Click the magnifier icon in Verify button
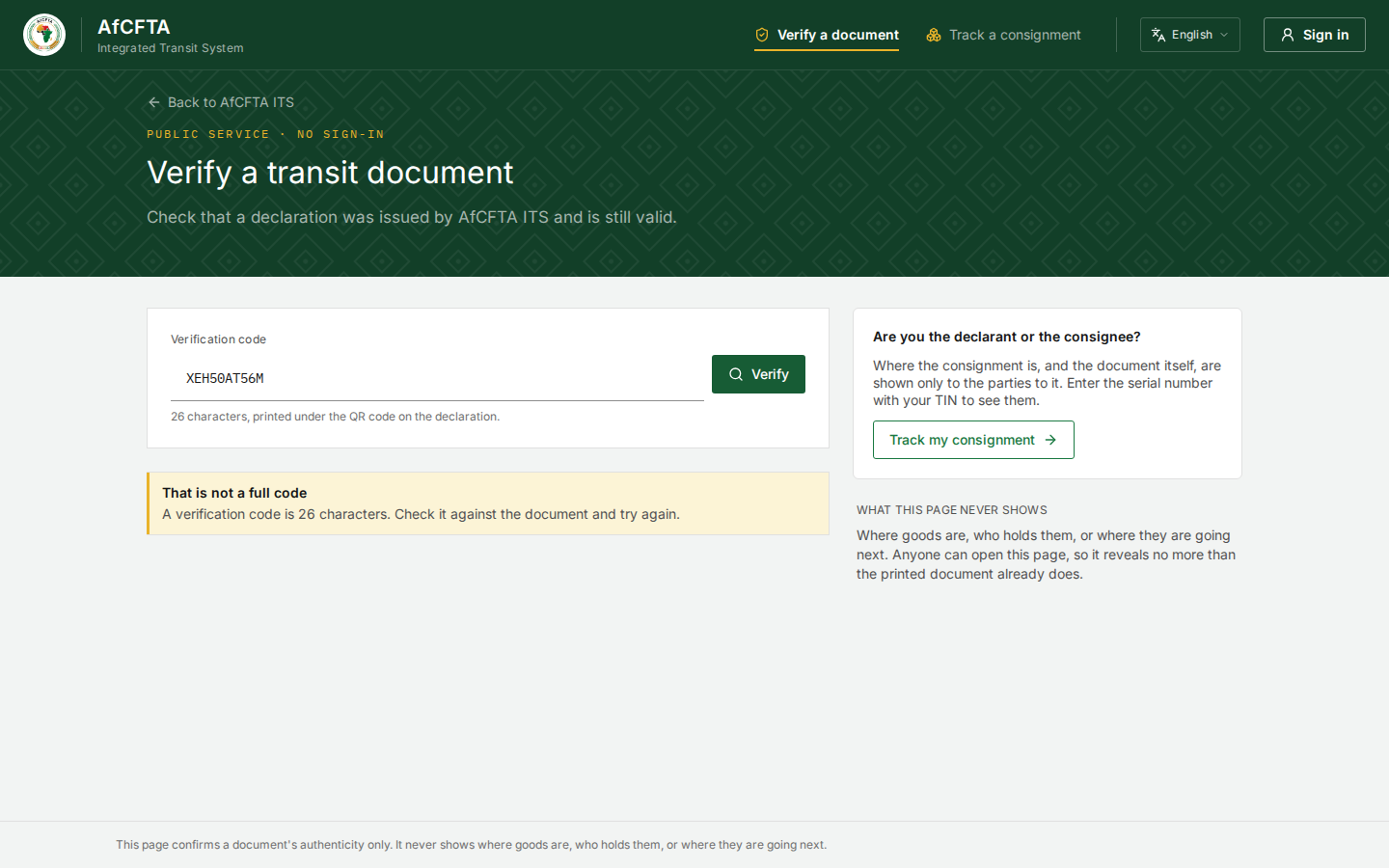1389x868 pixels. (736, 374)
